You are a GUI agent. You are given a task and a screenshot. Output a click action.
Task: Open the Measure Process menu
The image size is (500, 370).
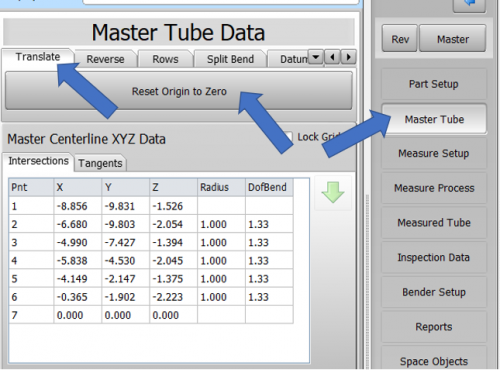434,188
